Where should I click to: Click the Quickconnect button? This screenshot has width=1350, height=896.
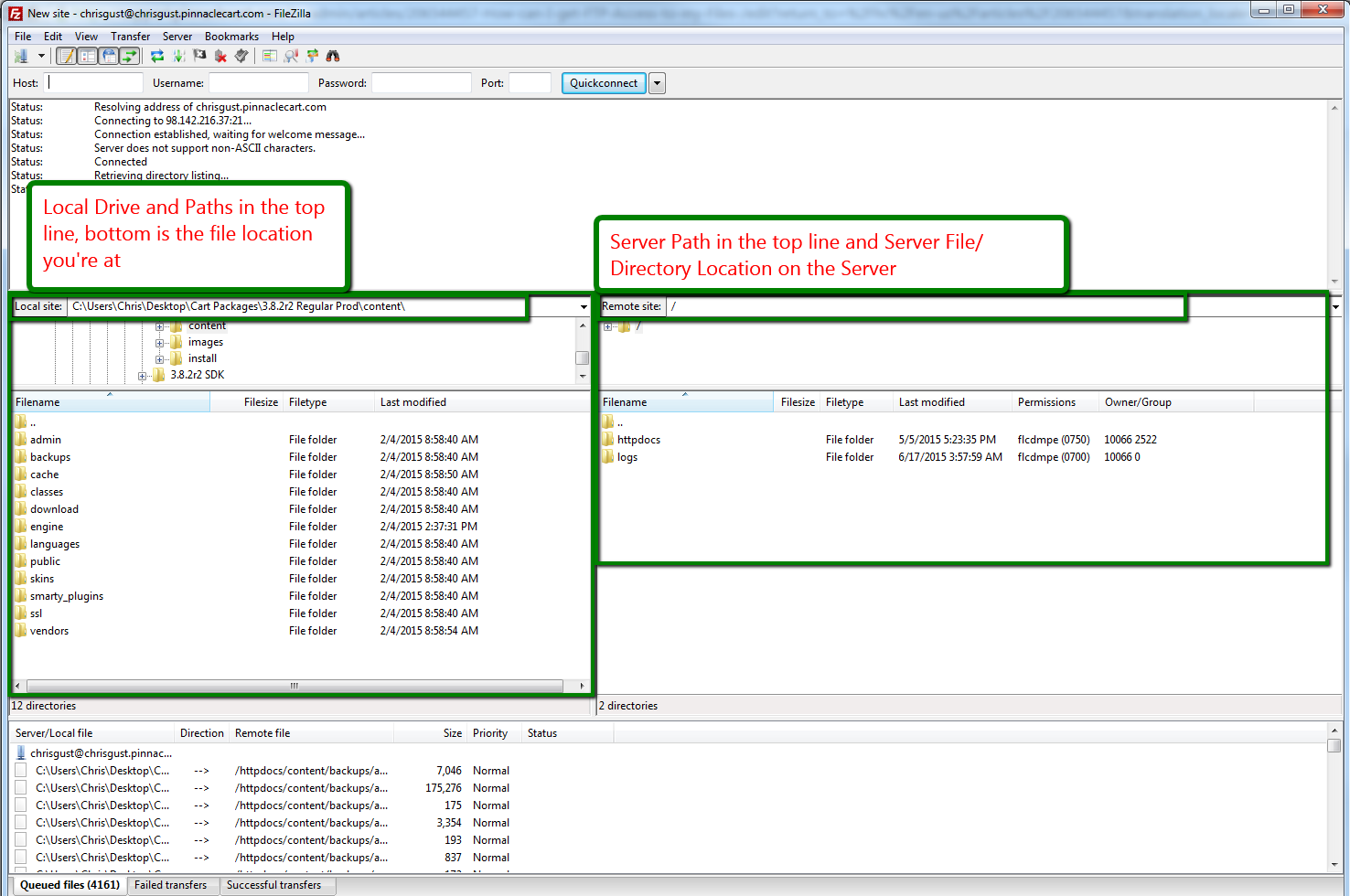point(604,83)
